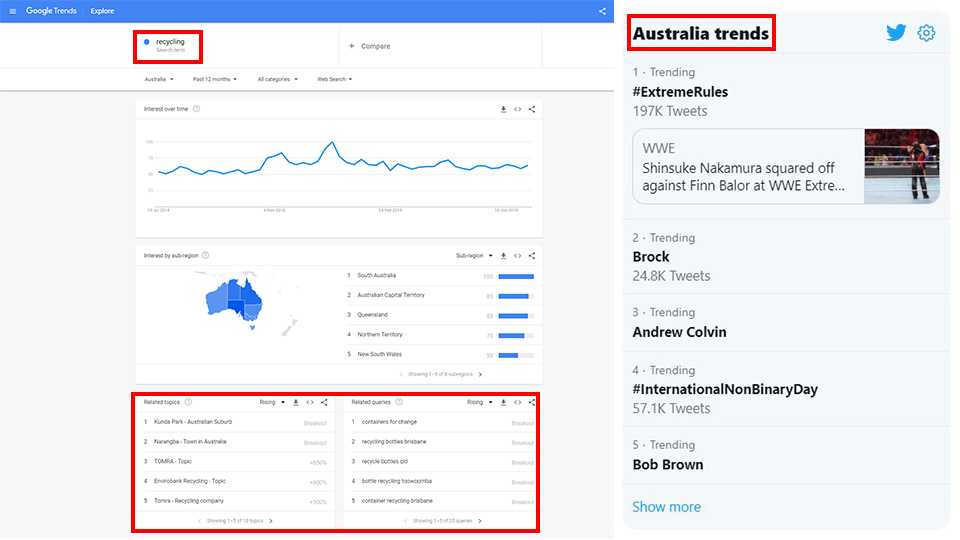Open the Rising dropdown for Related queries
960x540 pixels.
479,402
